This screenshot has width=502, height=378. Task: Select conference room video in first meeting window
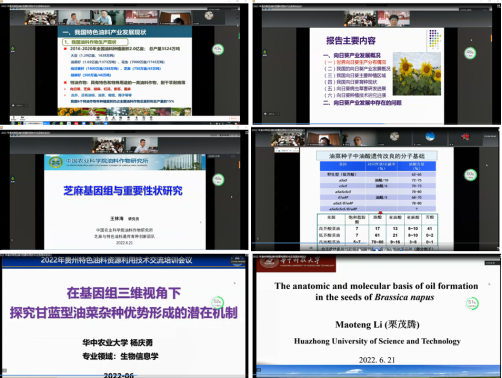pyautogui.click(x=41, y=18)
